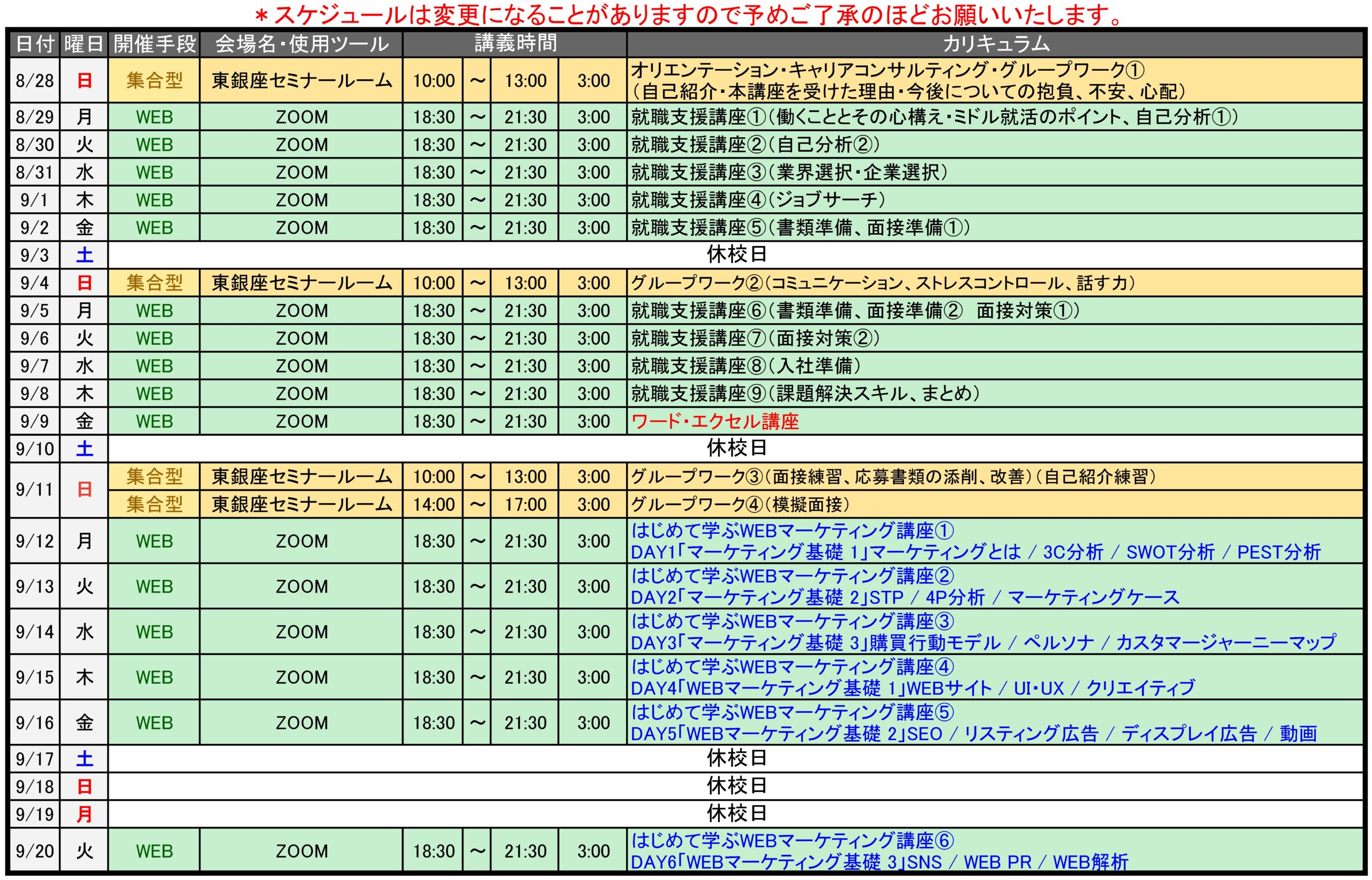Select the 8/28 date cell
1372x880 pixels.
tap(35, 80)
